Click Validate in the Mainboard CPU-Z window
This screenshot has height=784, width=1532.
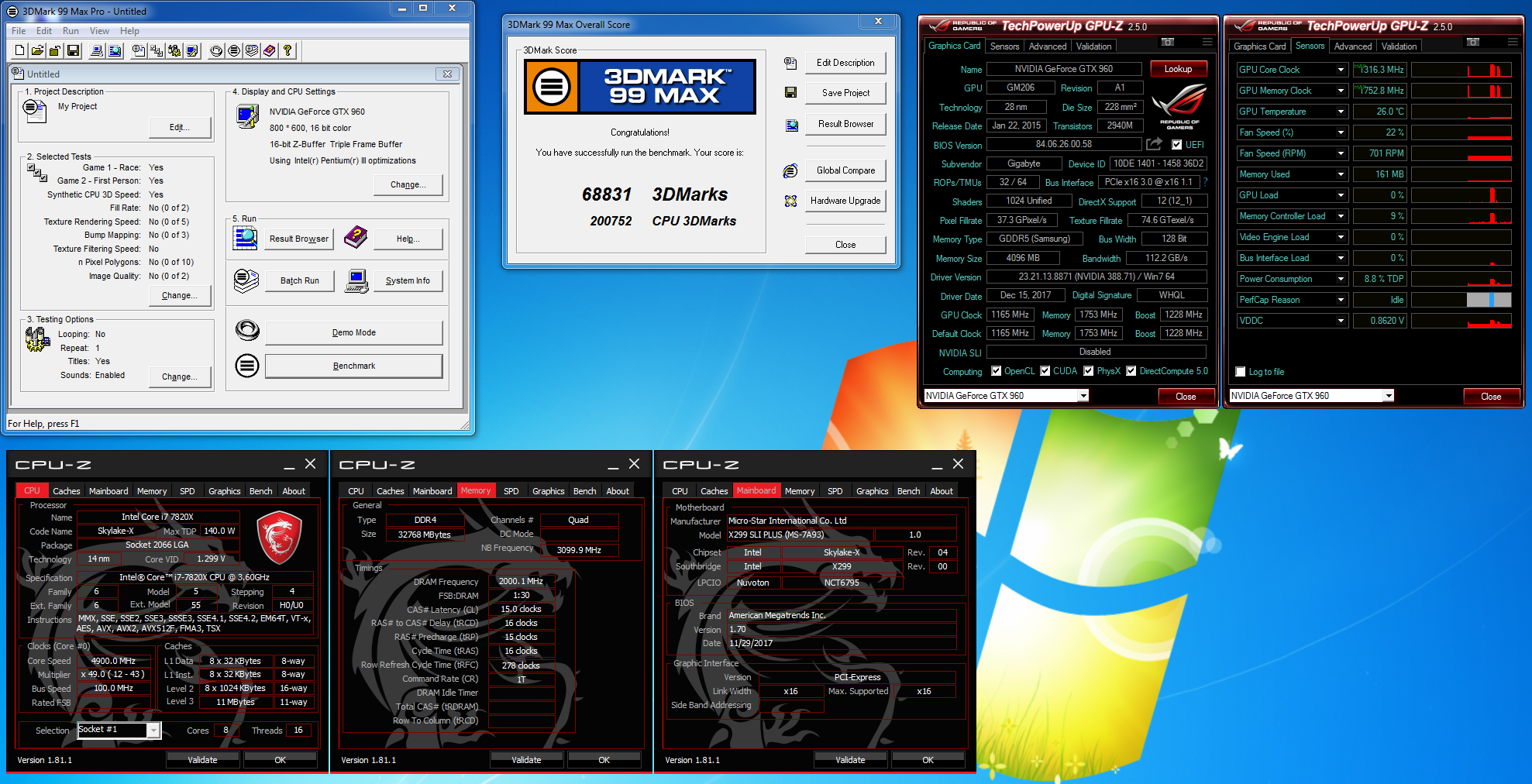pos(850,760)
